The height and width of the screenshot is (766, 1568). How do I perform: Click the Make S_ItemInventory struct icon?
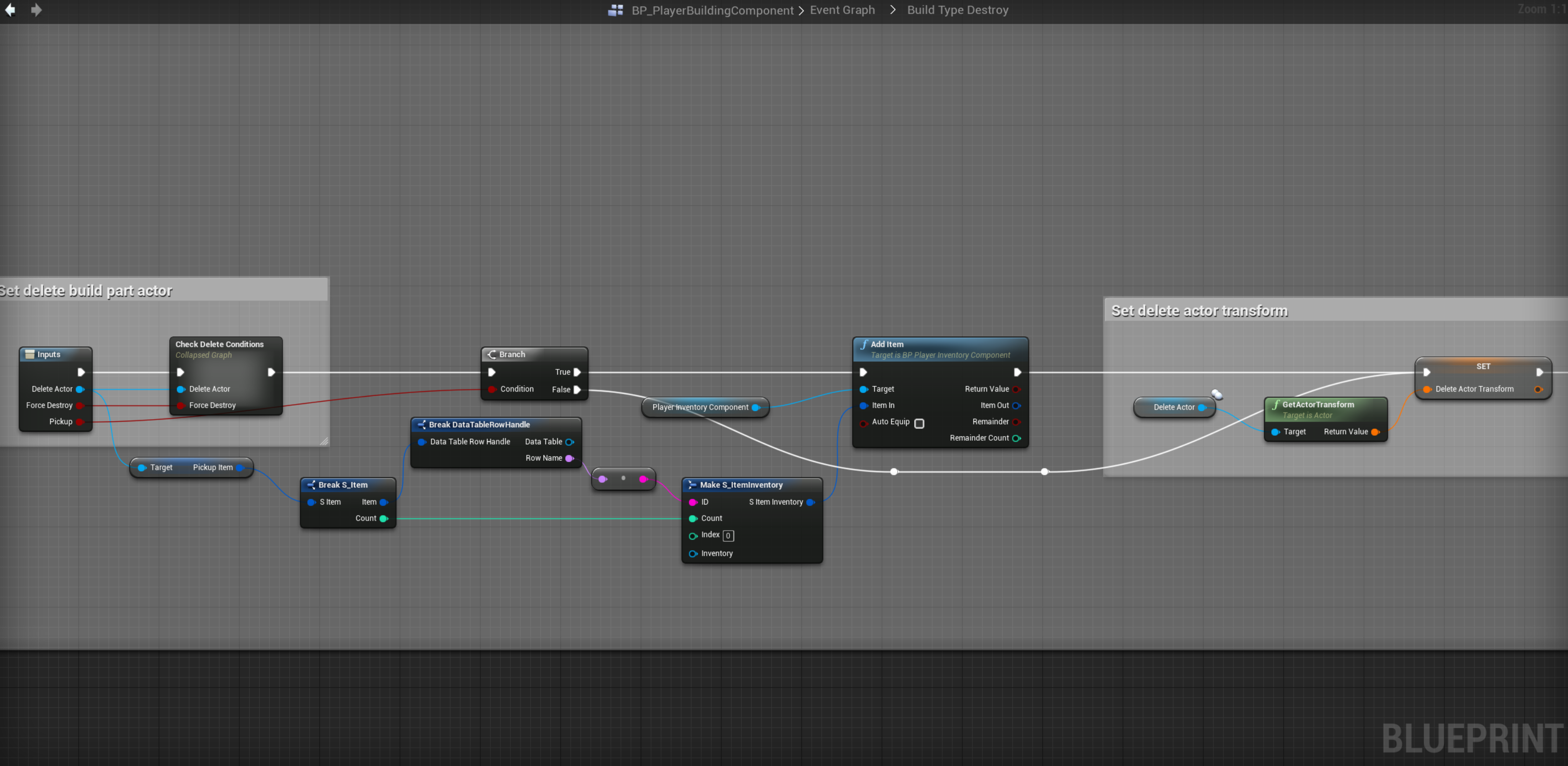click(692, 485)
